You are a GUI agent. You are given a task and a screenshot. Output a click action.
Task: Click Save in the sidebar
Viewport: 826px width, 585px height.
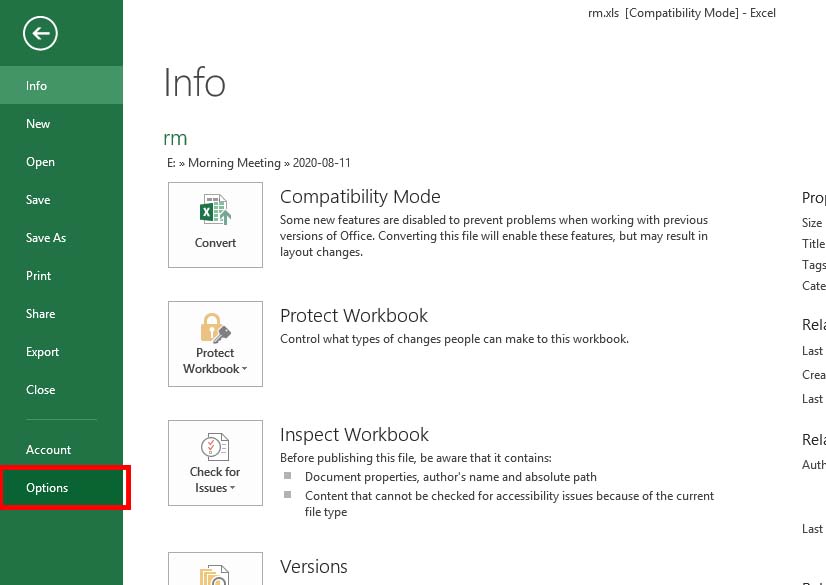(37, 199)
